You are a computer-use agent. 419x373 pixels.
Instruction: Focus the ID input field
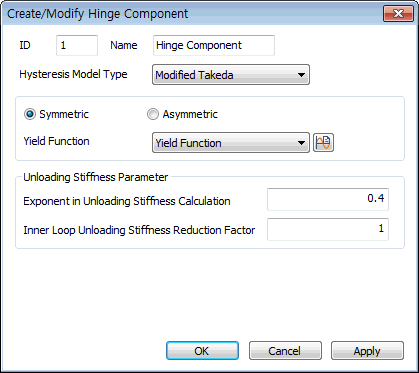[77, 45]
